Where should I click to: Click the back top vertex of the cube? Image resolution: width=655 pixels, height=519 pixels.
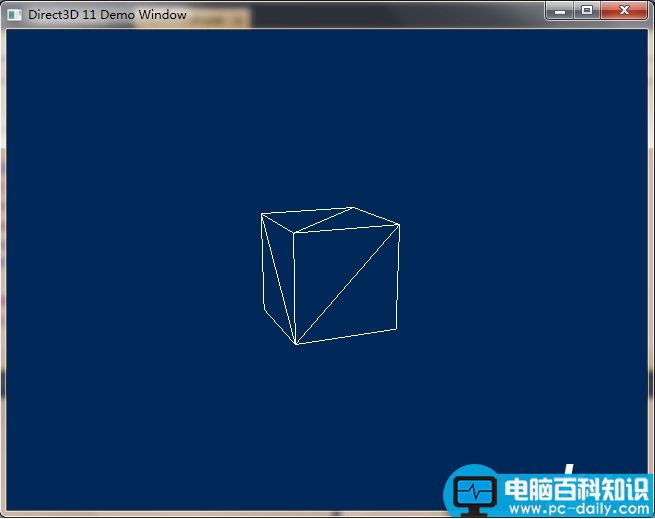(x=353, y=207)
